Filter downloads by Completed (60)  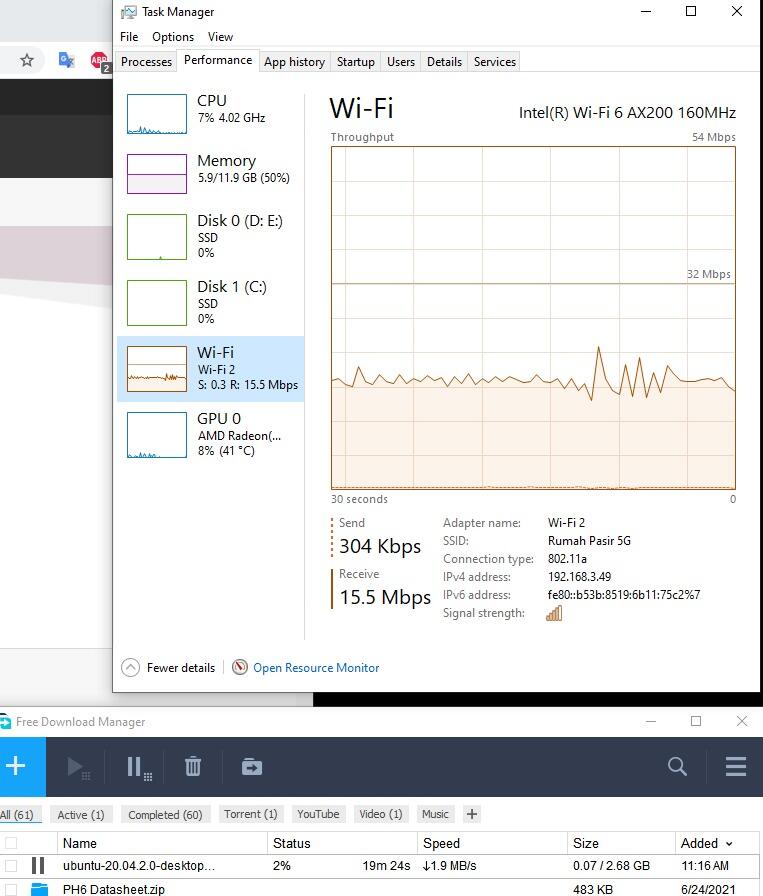(x=165, y=814)
